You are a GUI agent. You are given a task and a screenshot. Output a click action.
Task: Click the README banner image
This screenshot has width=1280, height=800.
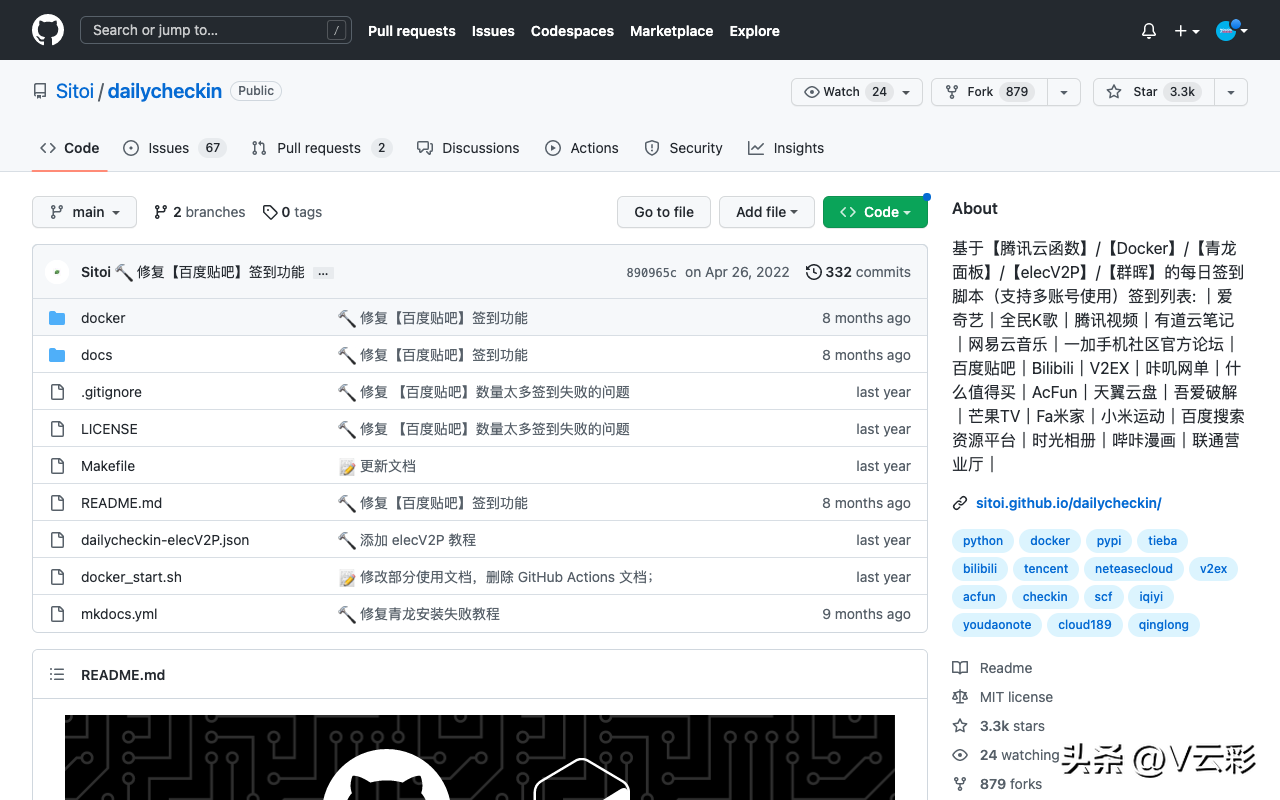[x=480, y=757]
